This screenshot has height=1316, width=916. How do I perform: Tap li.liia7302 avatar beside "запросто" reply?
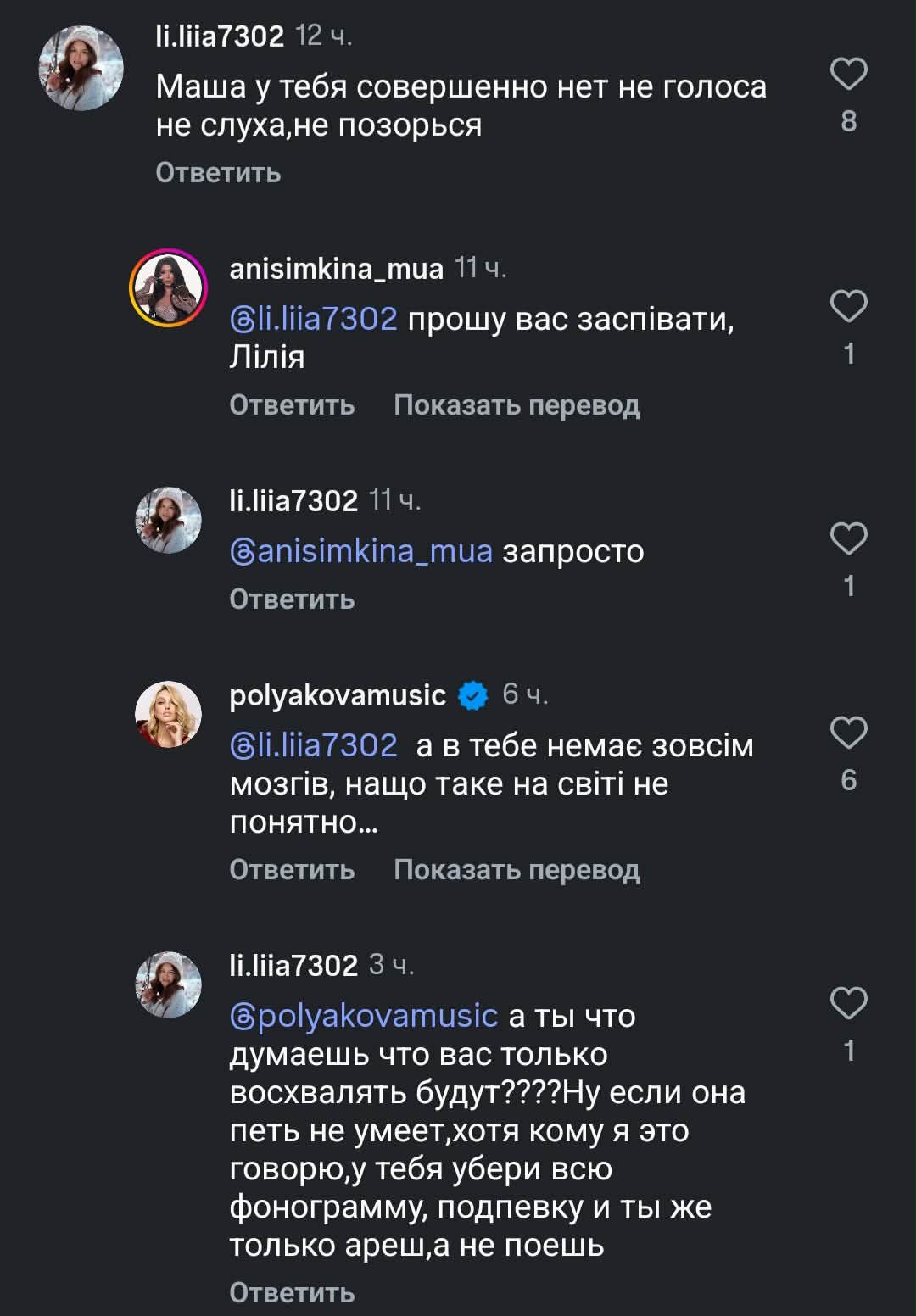(168, 521)
